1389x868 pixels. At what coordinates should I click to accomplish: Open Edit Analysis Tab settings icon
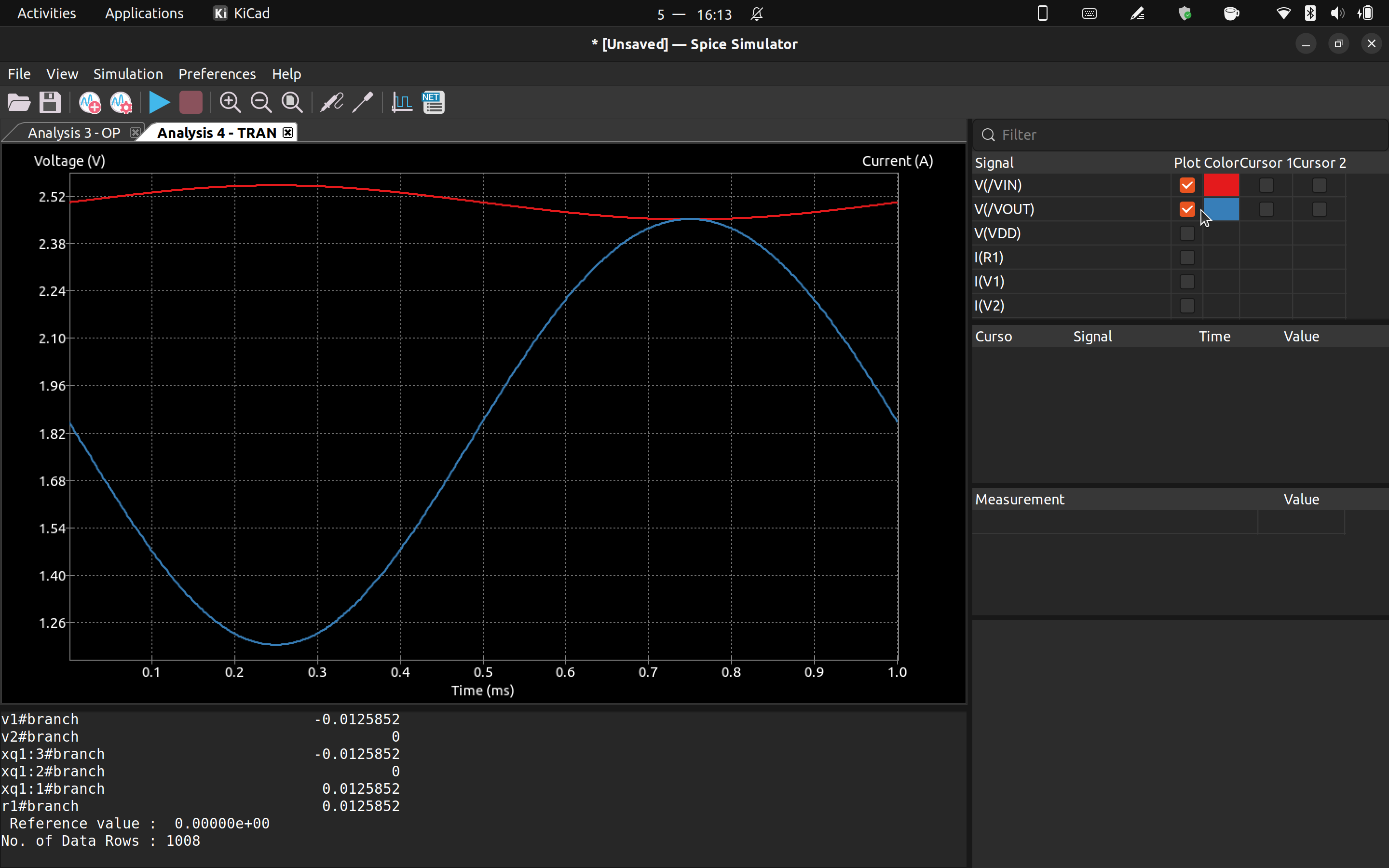click(x=121, y=103)
